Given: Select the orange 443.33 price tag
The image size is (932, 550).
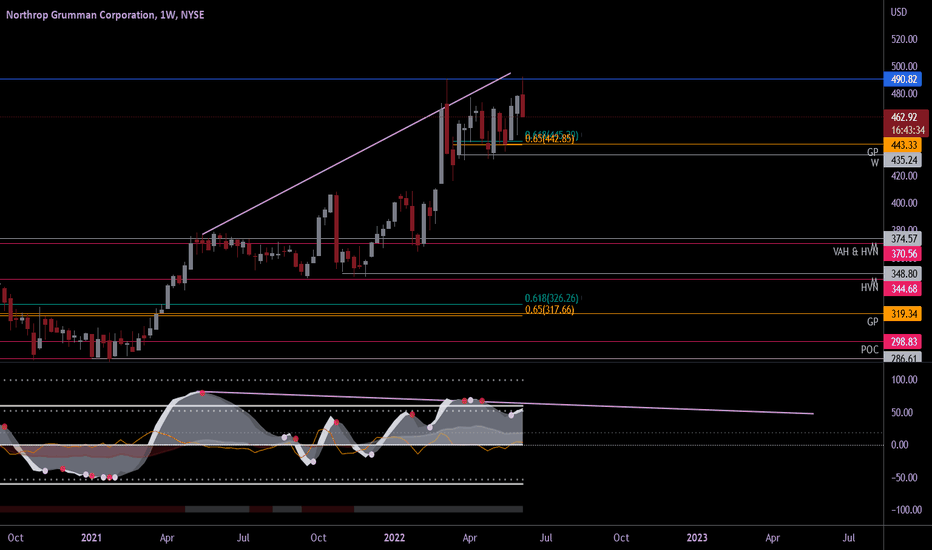Looking at the screenshot, I should pos(903,145).
